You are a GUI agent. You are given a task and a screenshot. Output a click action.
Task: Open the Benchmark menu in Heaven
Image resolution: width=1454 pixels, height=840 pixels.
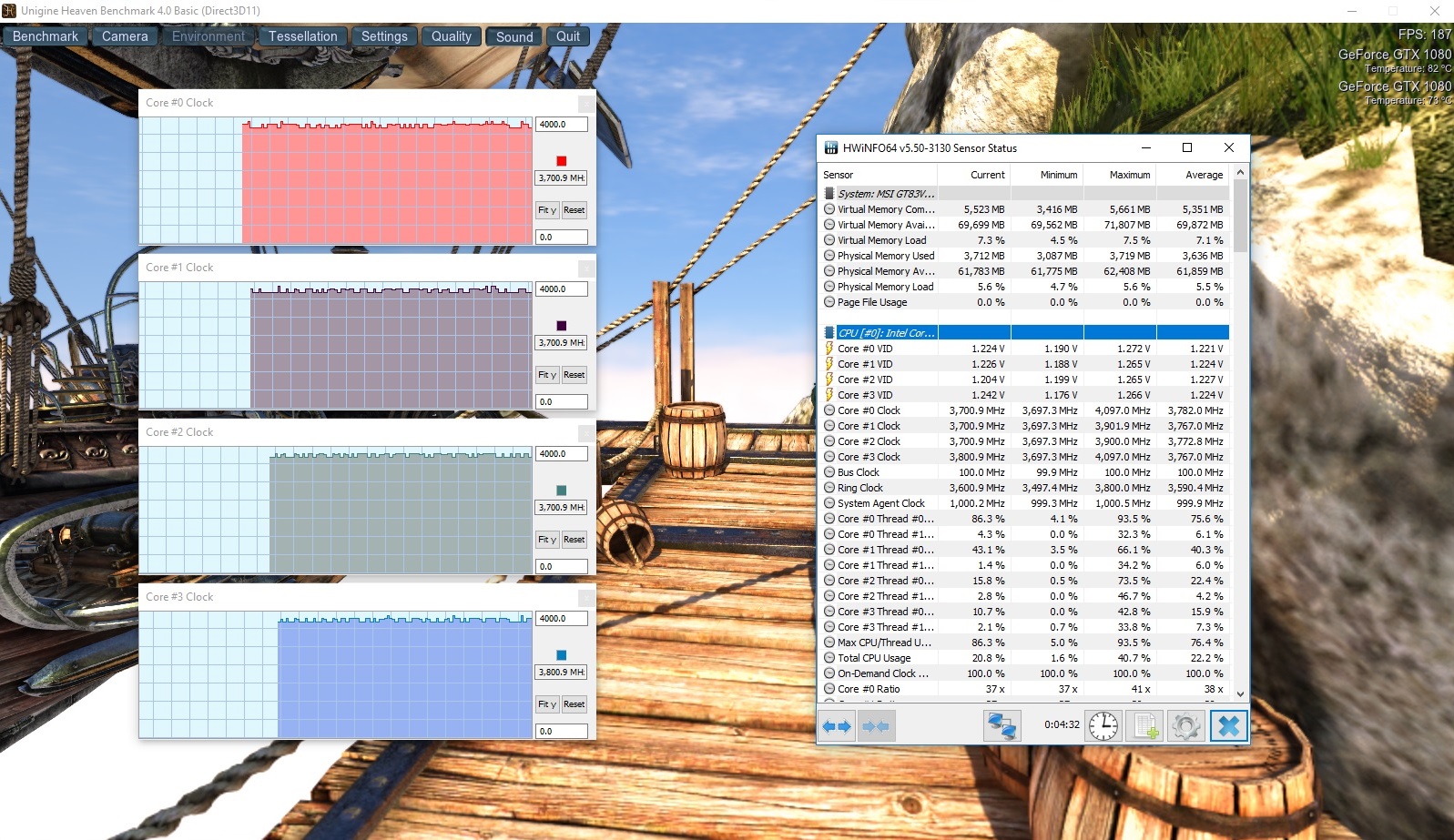46,36
